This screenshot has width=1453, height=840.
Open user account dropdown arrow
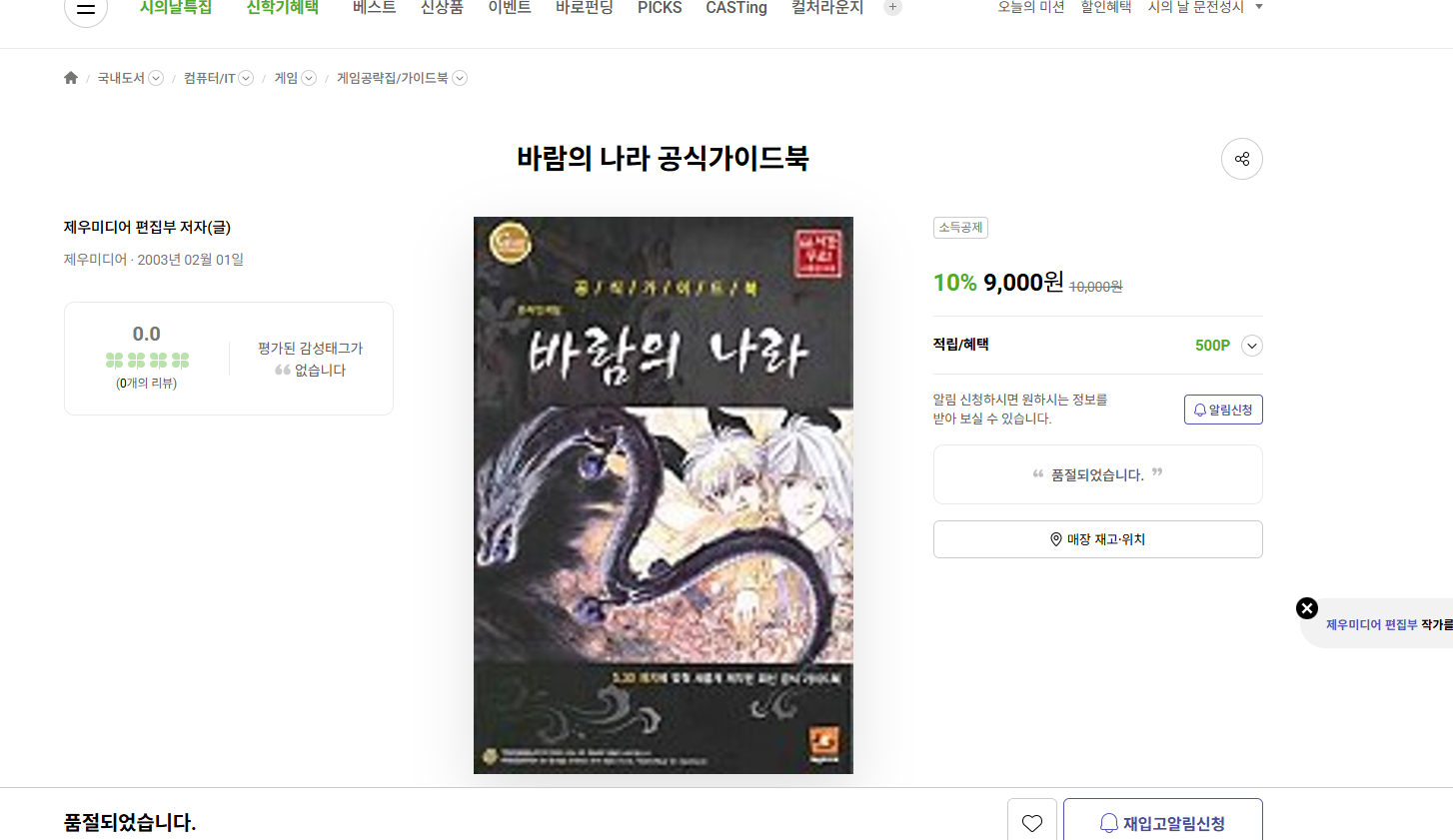(x=1259, y=7)
